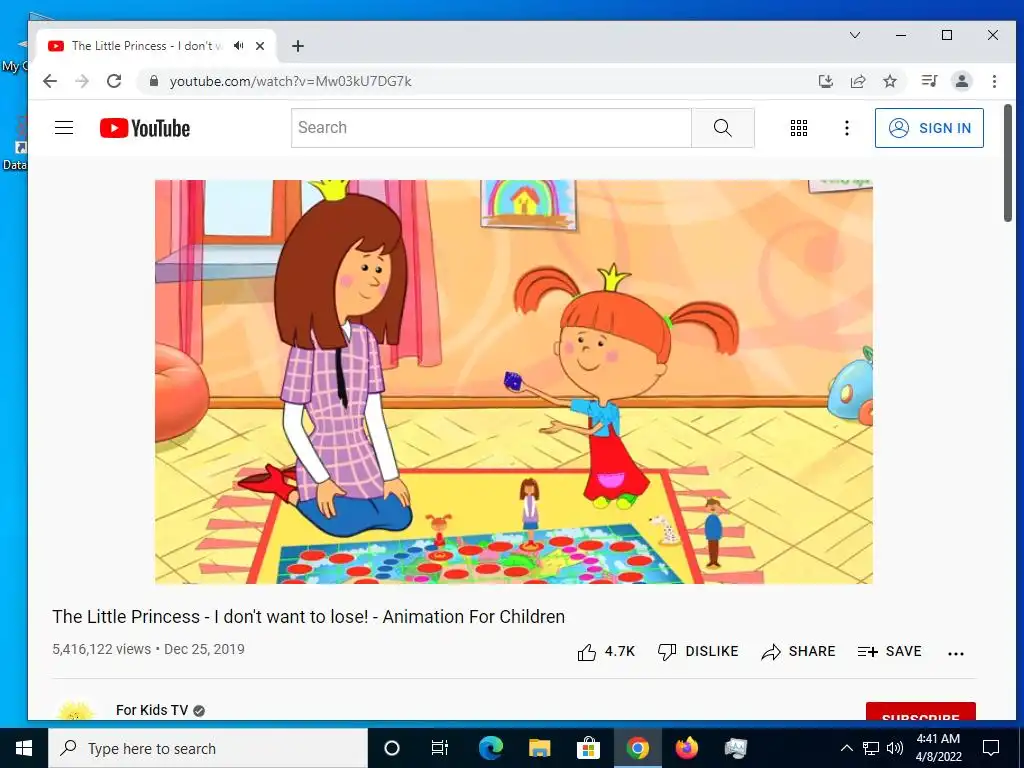Subscribe to the channel
This screenshot has height=768, width=1024.
(920, 711)
